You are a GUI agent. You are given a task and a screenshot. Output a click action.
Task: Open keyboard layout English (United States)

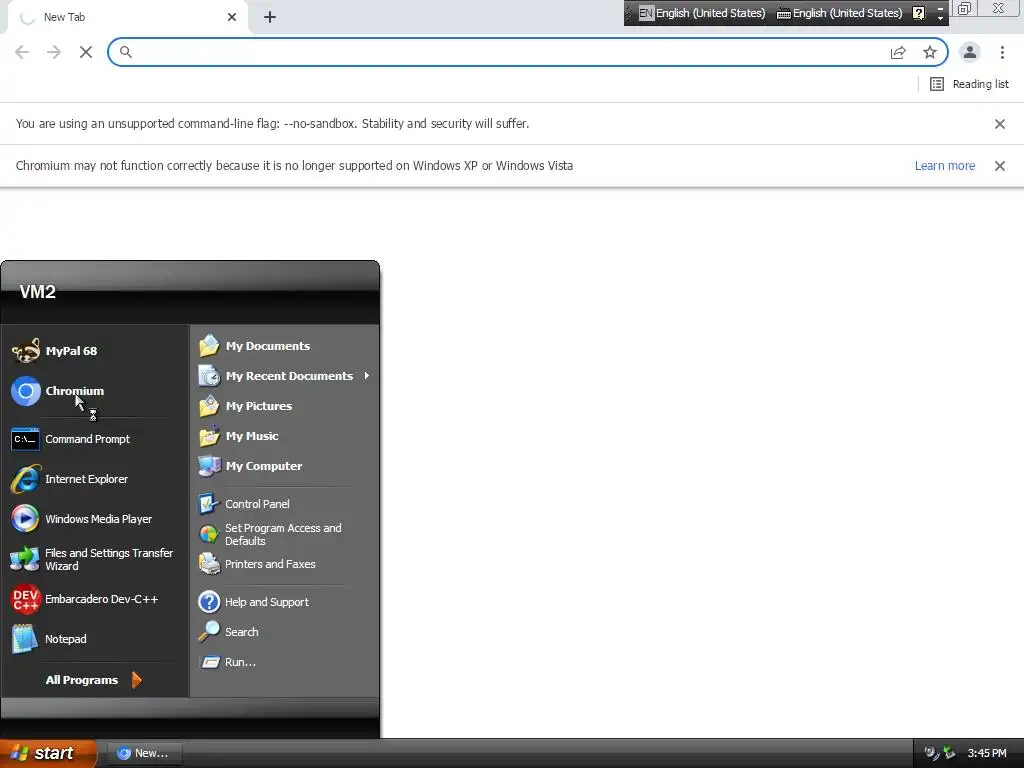840,13
